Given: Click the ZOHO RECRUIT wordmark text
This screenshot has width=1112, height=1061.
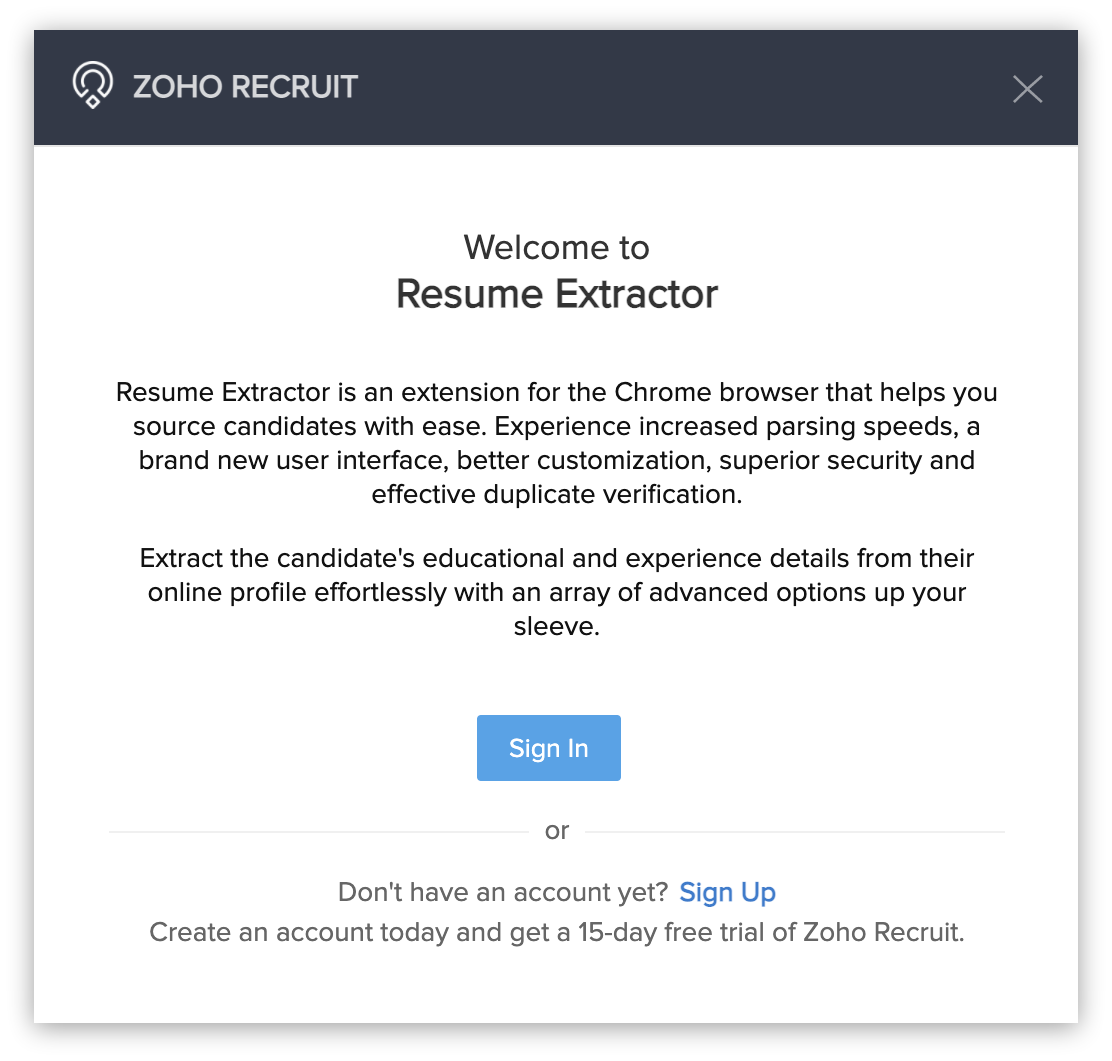Looking at the screenshot, I should coord(245,87).
